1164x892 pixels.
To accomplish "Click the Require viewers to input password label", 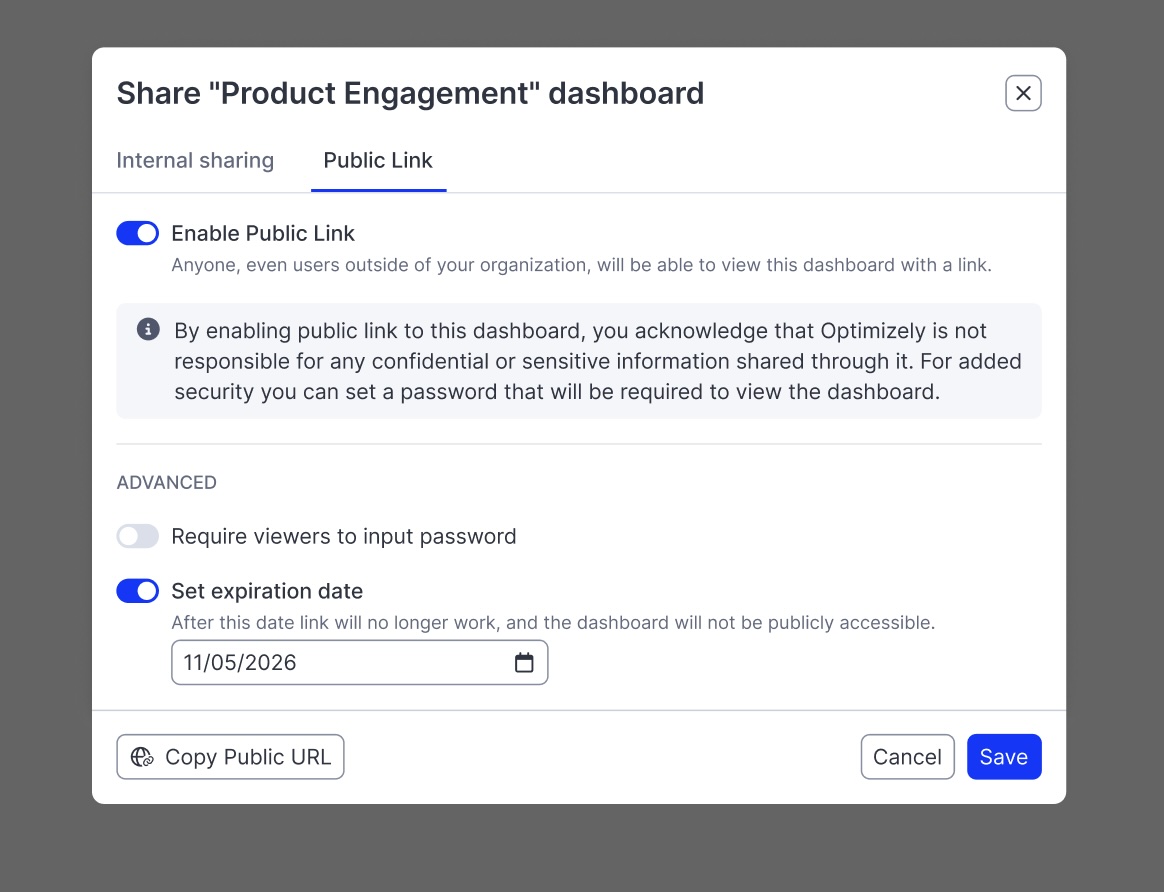I will pyautogui.click(x=344, y=536).
